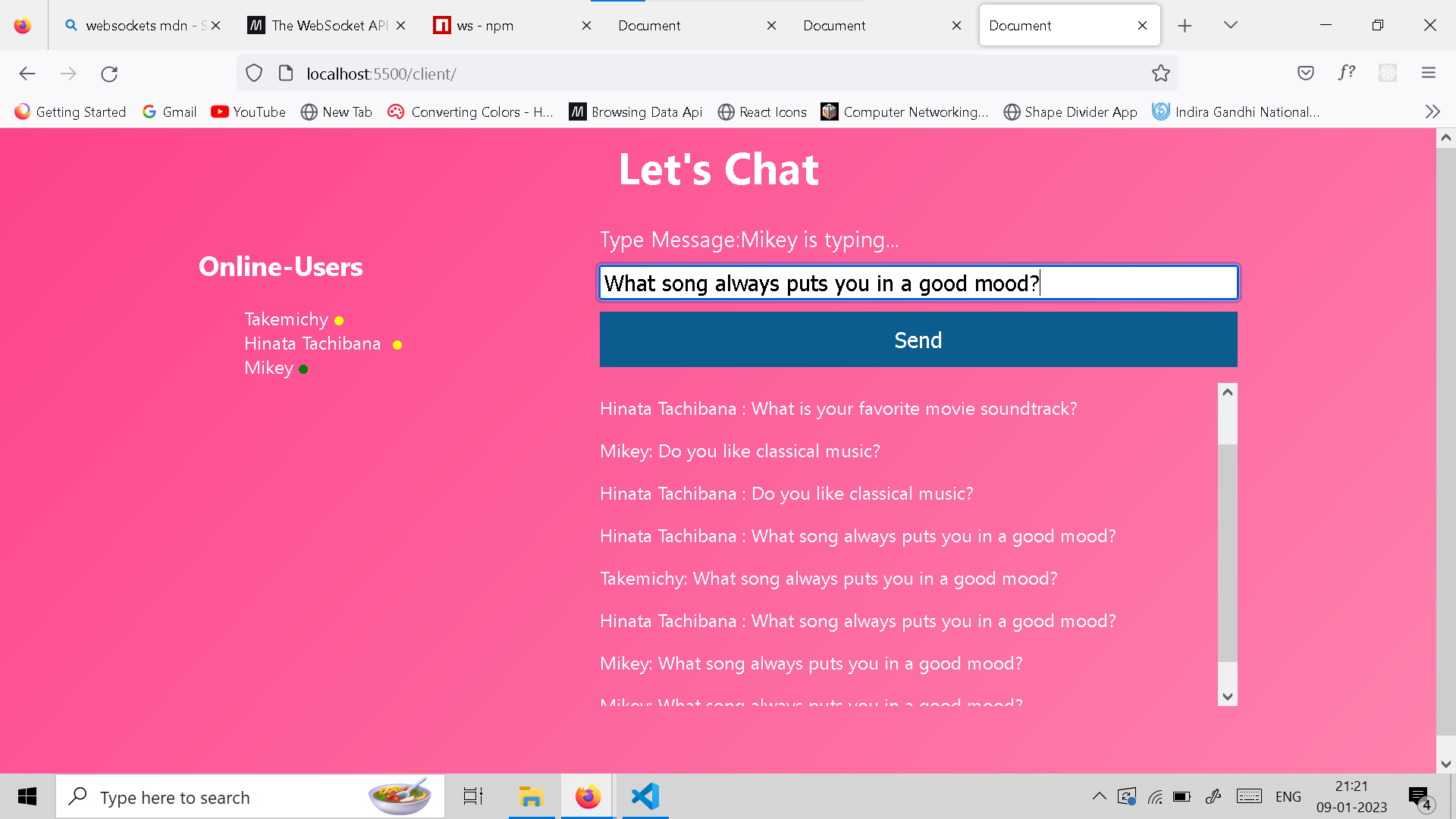Open the React Icons bookmark

click(x=762, y=111)
